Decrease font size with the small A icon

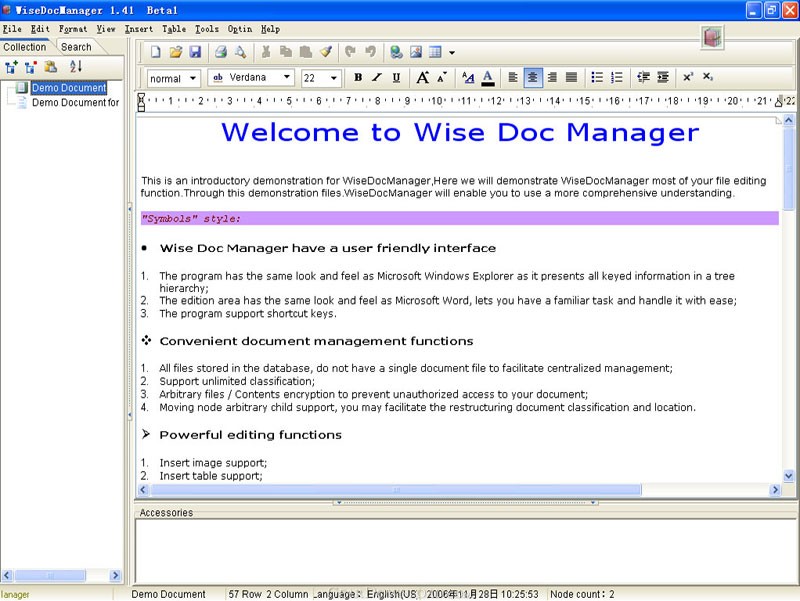(x=442, y=77)
